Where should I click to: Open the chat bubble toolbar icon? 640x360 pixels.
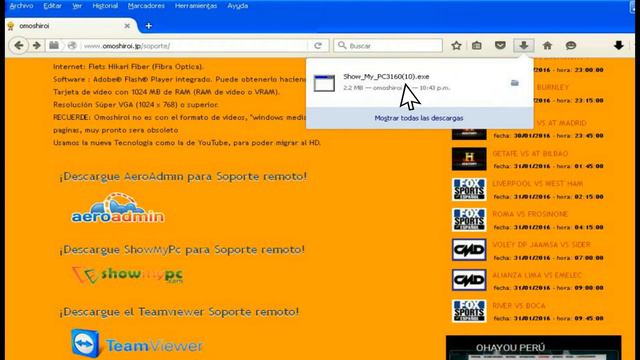tap(571, 46)
